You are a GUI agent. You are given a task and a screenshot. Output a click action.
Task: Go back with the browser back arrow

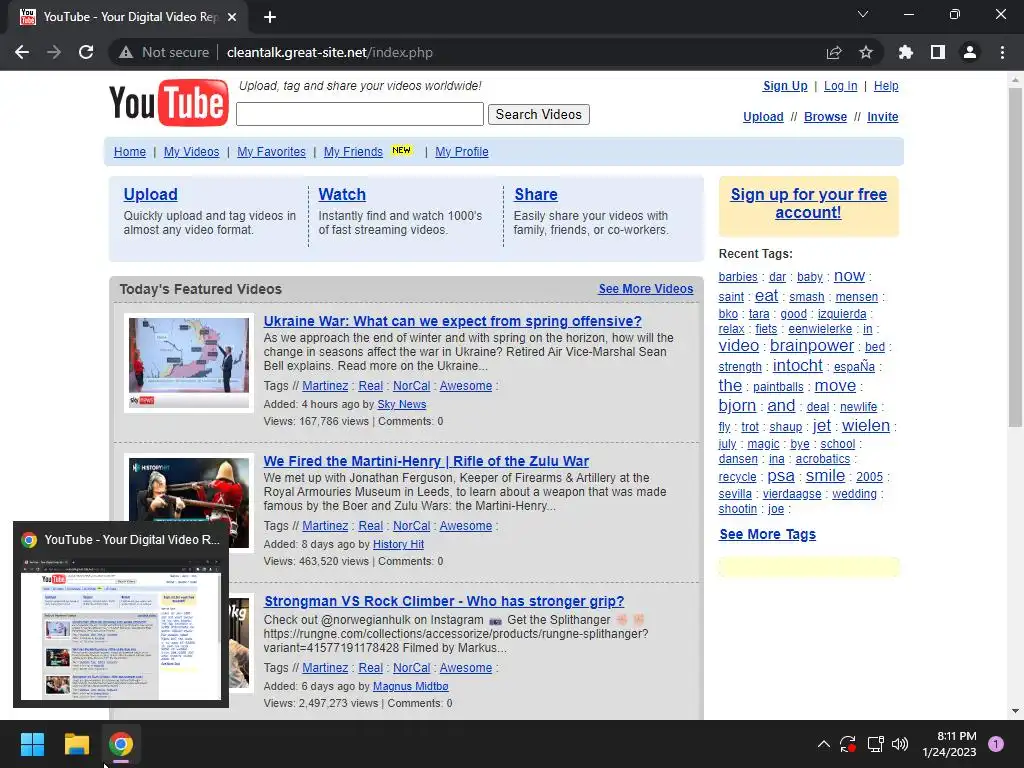[x=22, y=52]
